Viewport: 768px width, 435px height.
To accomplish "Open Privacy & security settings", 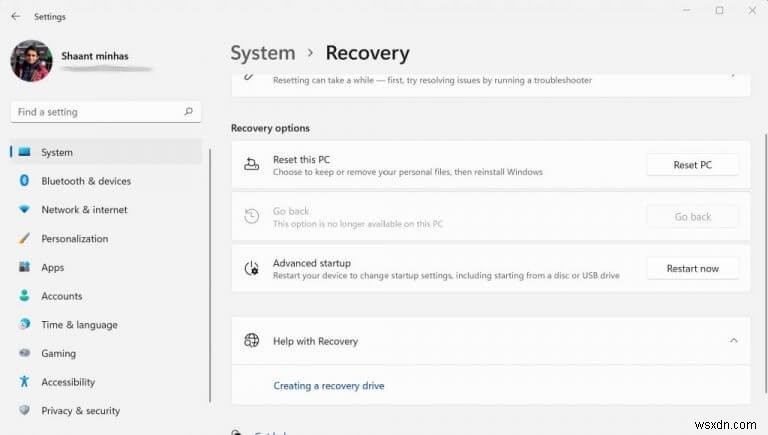I will 106,411.
